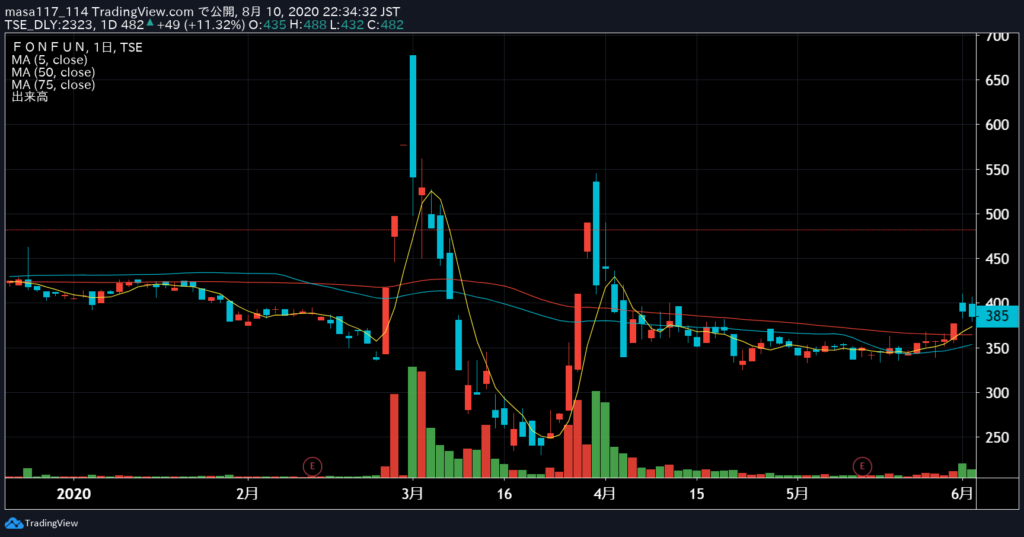Click the 450 price axis label

[x=997, y=259]
